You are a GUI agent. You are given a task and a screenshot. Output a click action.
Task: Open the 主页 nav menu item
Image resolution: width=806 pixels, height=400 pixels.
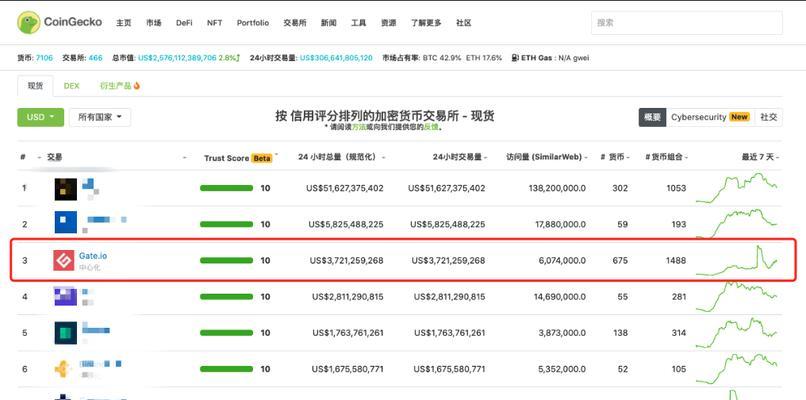(123, 23)
